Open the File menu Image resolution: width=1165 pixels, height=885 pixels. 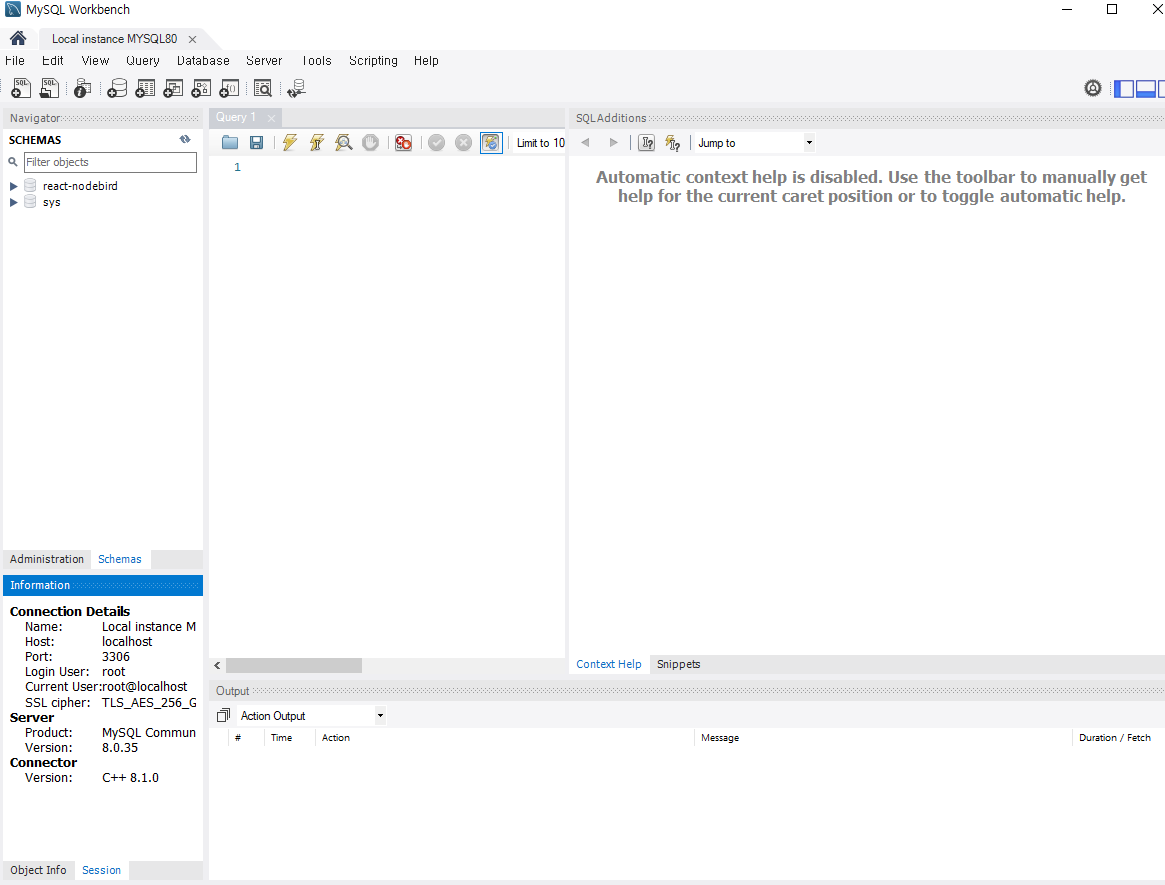pyautogui.click(x=15, y=61)
